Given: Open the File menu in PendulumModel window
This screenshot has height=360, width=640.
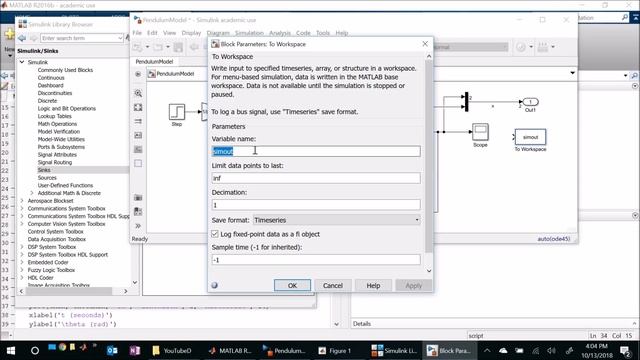Looking at the screenshot, I should point(137,33).
